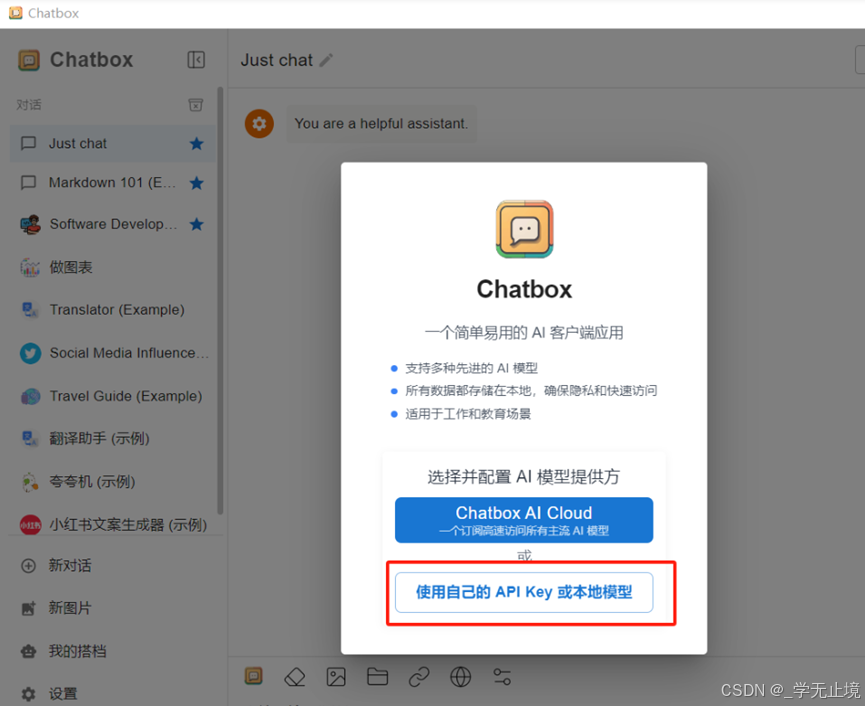Click the globe web browsing icon

[x=461, y=676]
